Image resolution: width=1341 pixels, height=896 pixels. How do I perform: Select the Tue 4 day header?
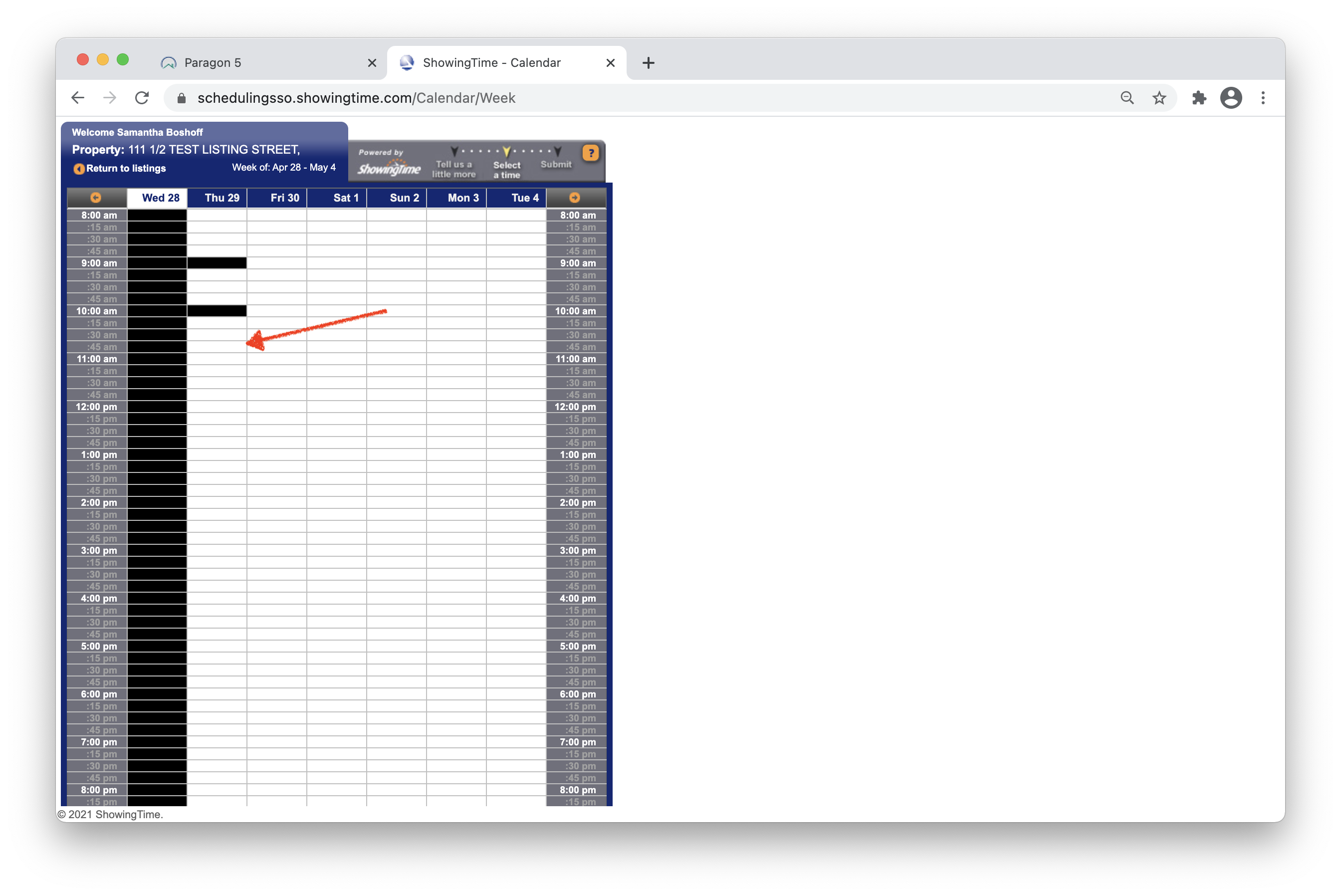click(x=517, y=198)
